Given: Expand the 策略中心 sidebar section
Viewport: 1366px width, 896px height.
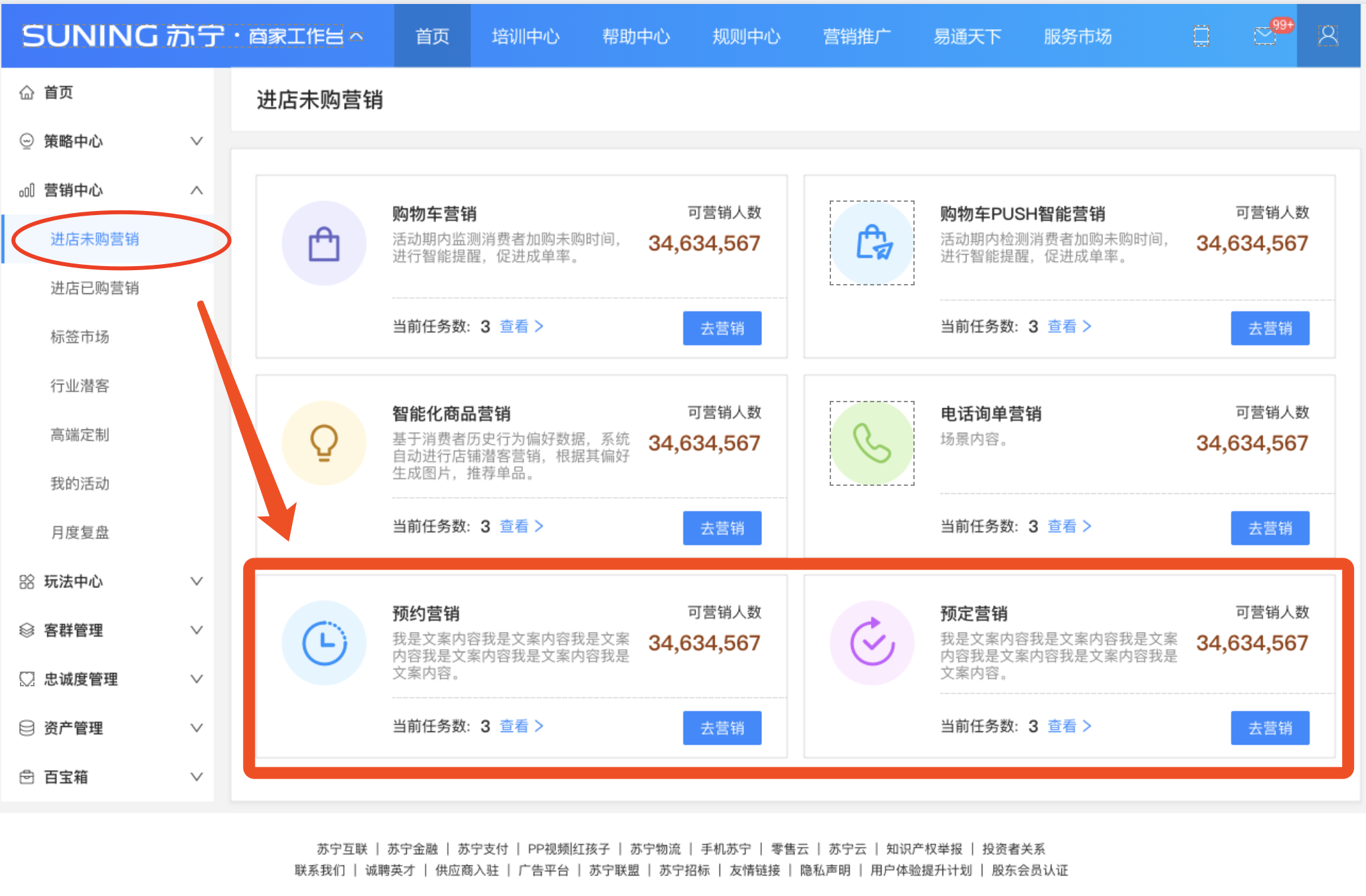Looking at the screenshot, I should [196, 141].
